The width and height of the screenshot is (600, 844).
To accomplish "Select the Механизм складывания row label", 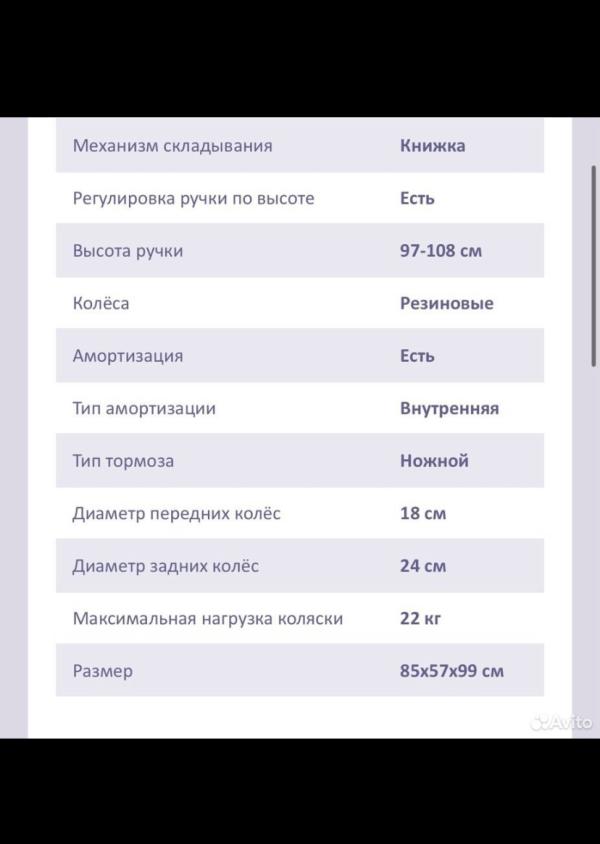I will pos(173,146).
